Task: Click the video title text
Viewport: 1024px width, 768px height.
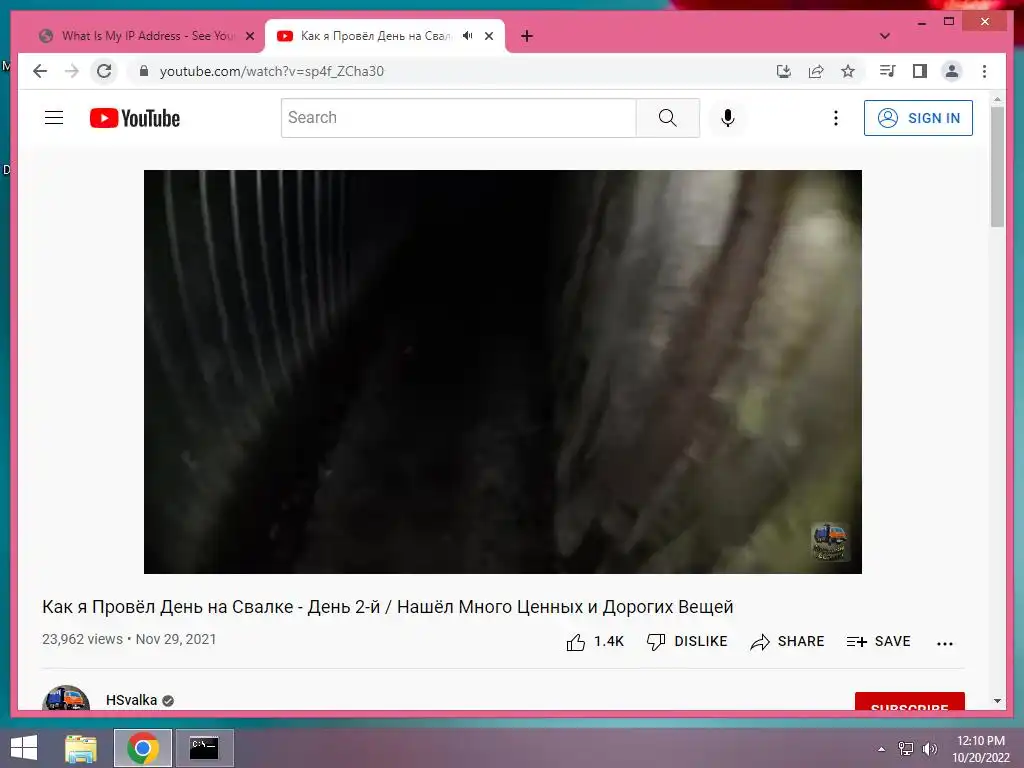Action: (x=388, y=607)
